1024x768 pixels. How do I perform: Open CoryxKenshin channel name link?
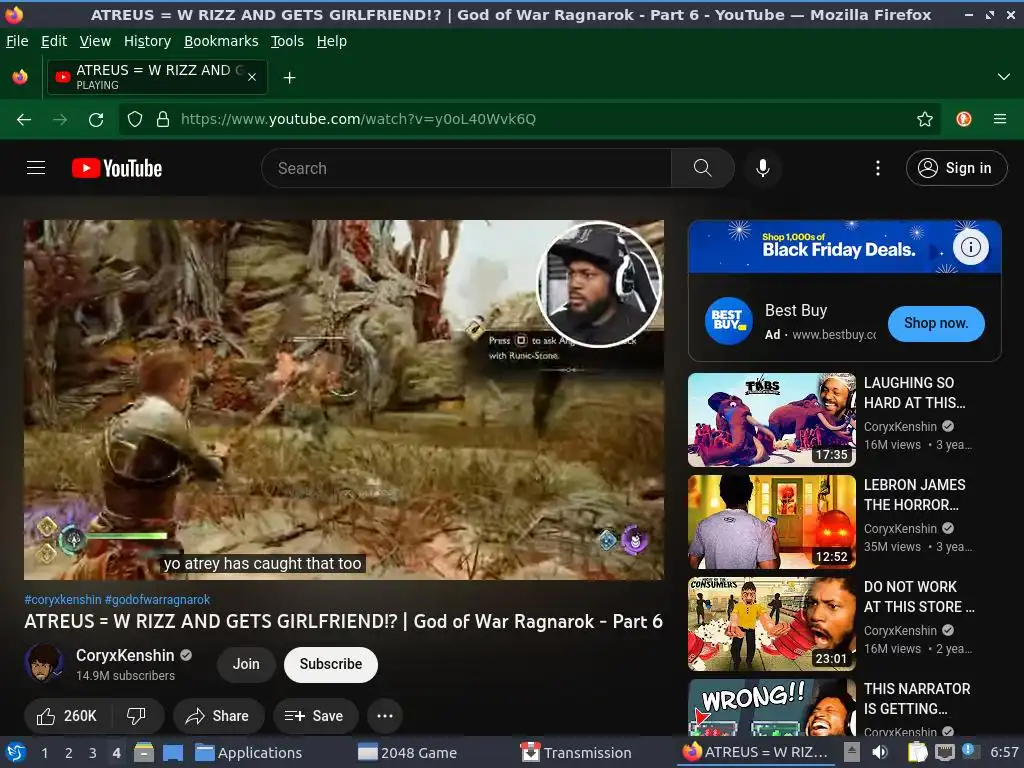click(125, 655)
